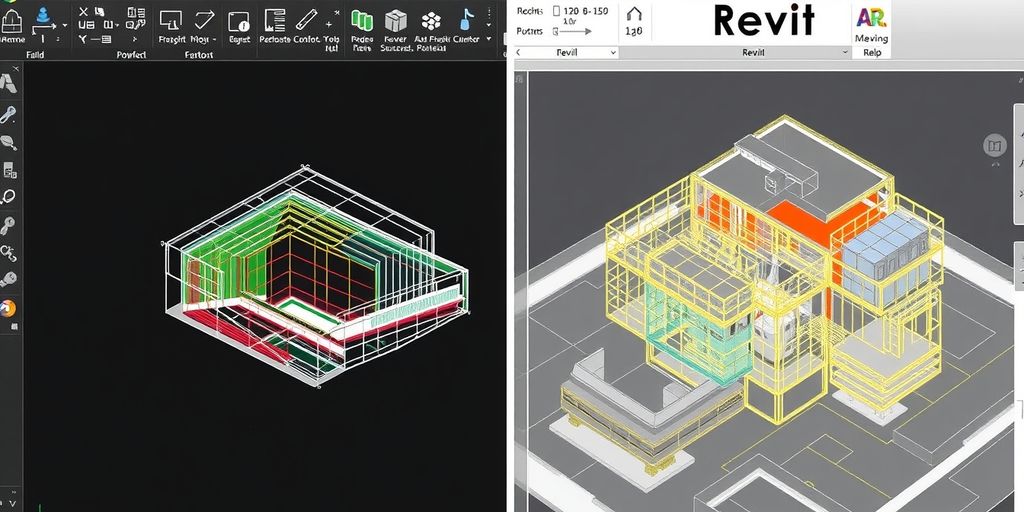
Task: Click the table-grid icon in small icon grid
Action: coord(135,12)
